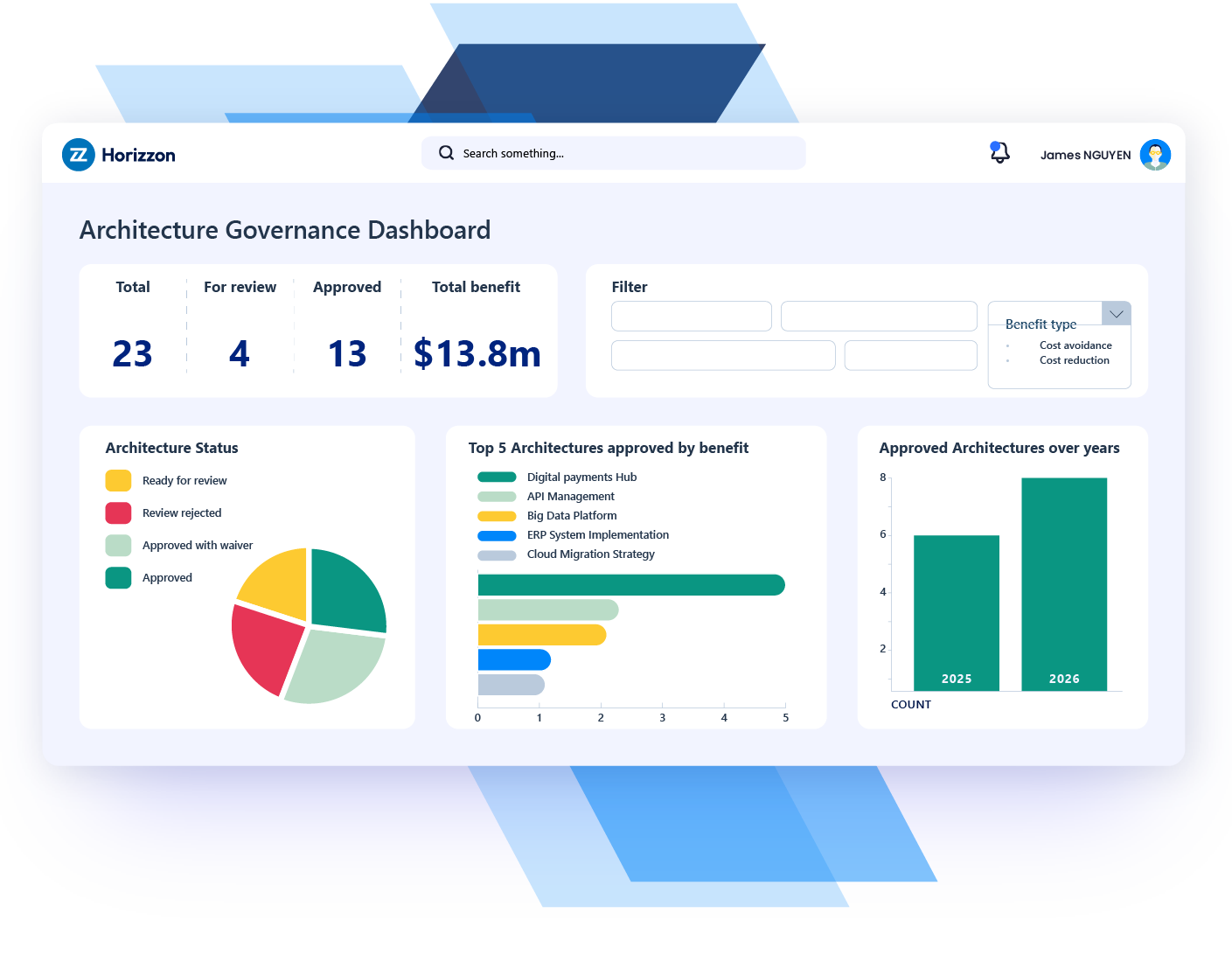Open James NGUYEN's profile avatar

[1155, 154]
